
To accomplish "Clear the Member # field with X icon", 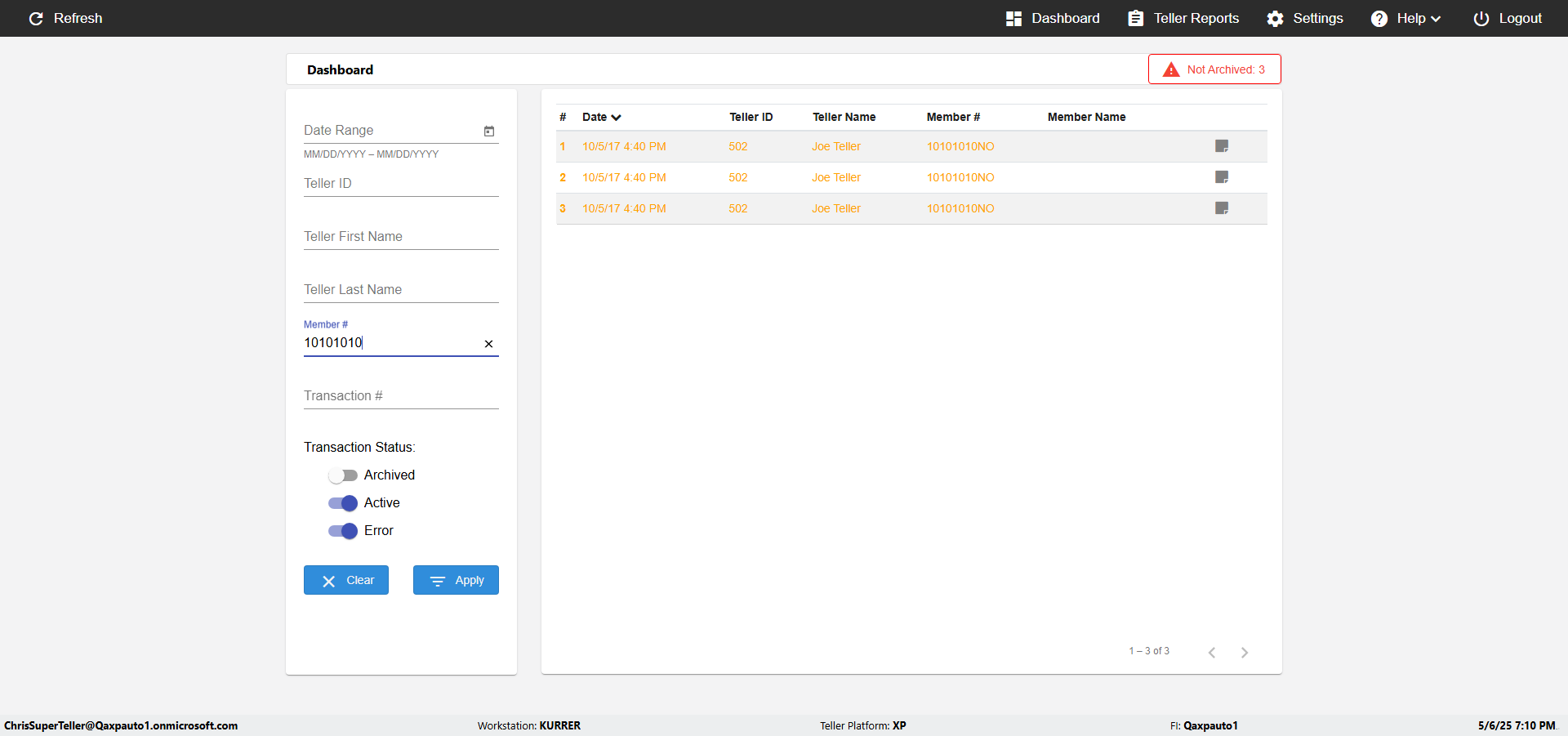I will pos(488,344).
